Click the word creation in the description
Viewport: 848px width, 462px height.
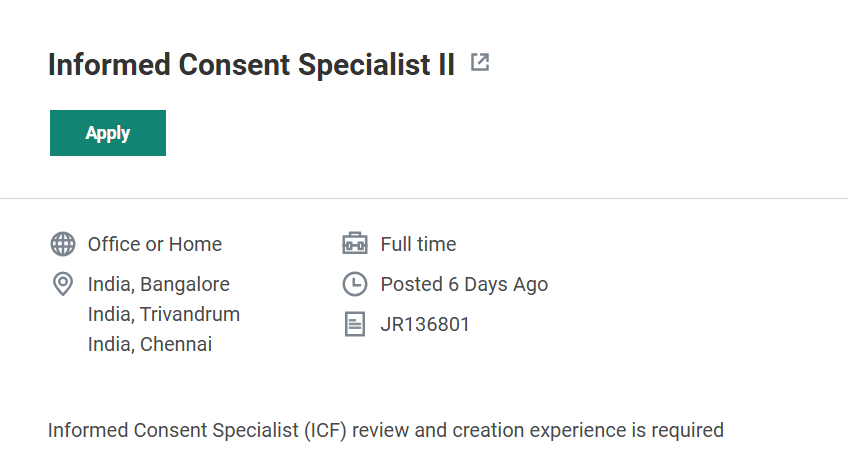point(487,431)
